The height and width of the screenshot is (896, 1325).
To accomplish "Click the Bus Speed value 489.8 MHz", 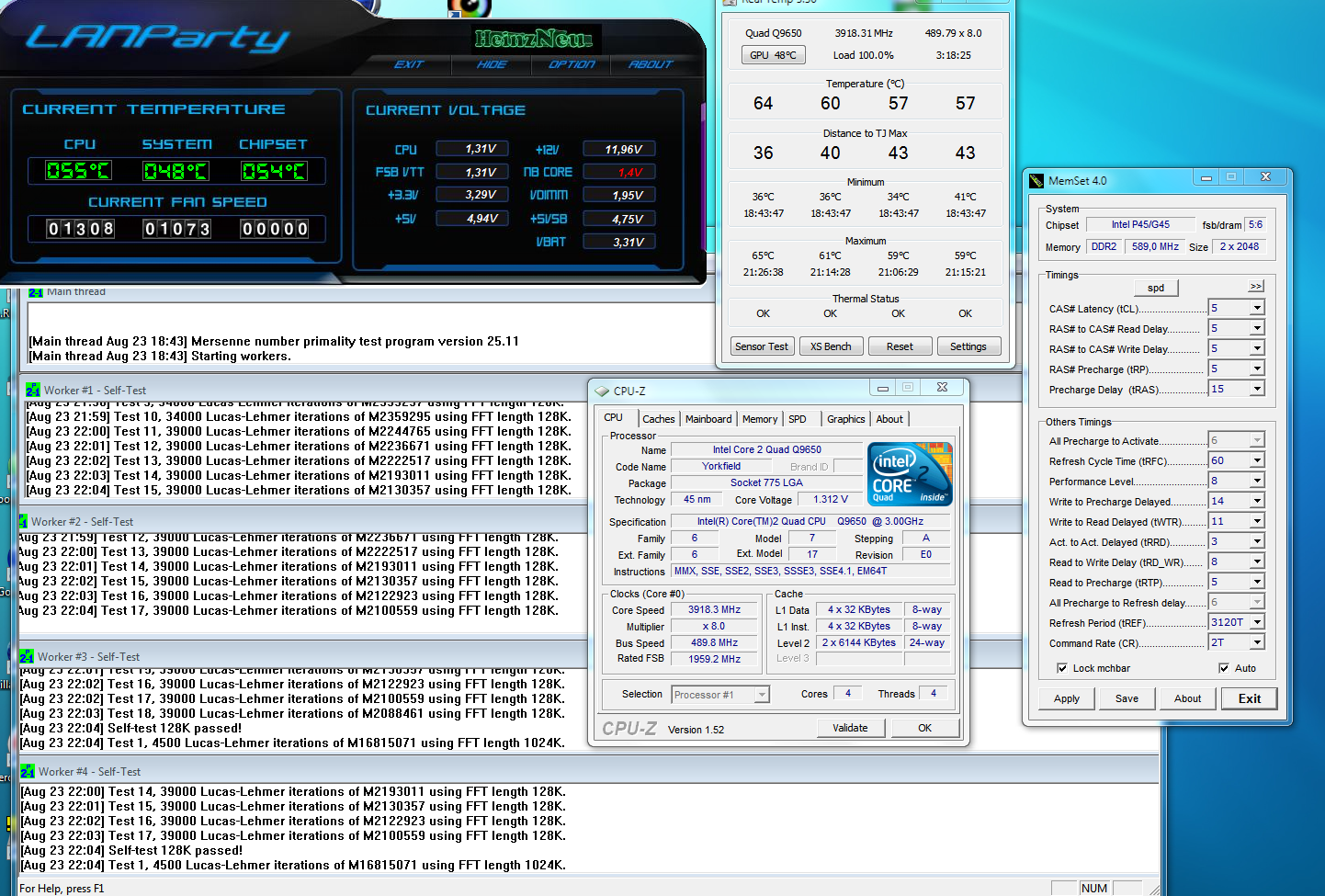I will click(x=714, y=642).
